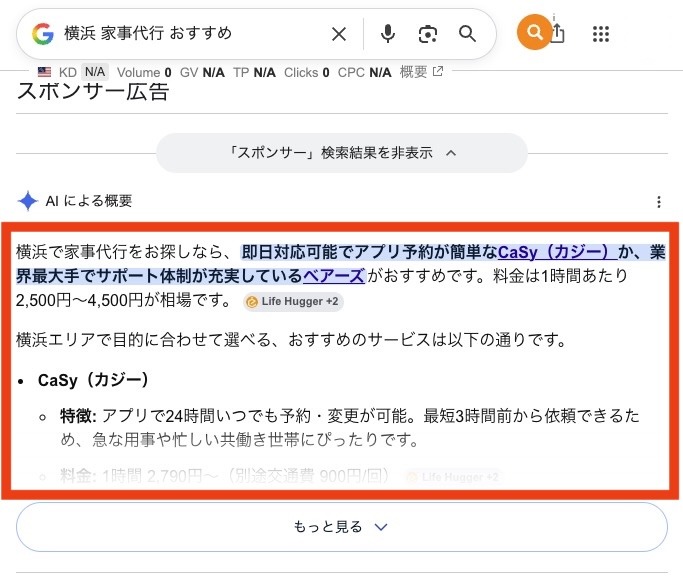Click the TP N/A metric
The image size is (683, 583).
(254, 72)
